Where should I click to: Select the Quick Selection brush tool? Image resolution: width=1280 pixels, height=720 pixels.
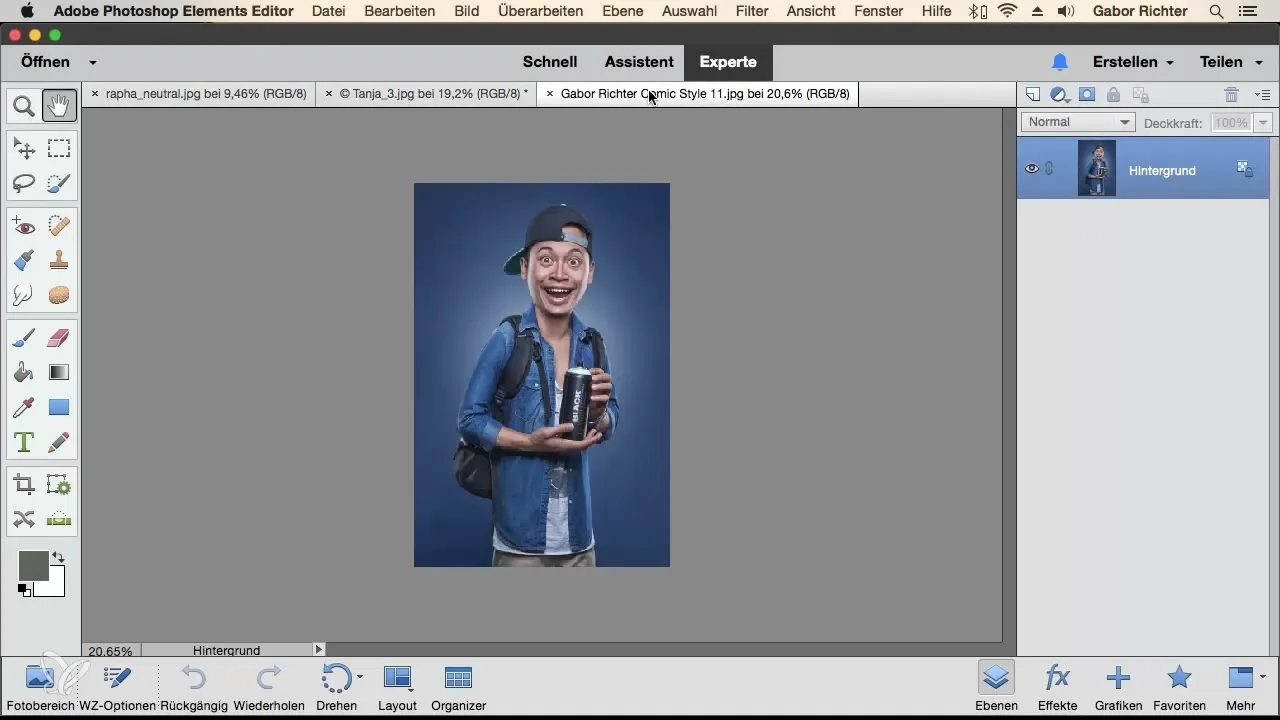[x=59, y=183]
